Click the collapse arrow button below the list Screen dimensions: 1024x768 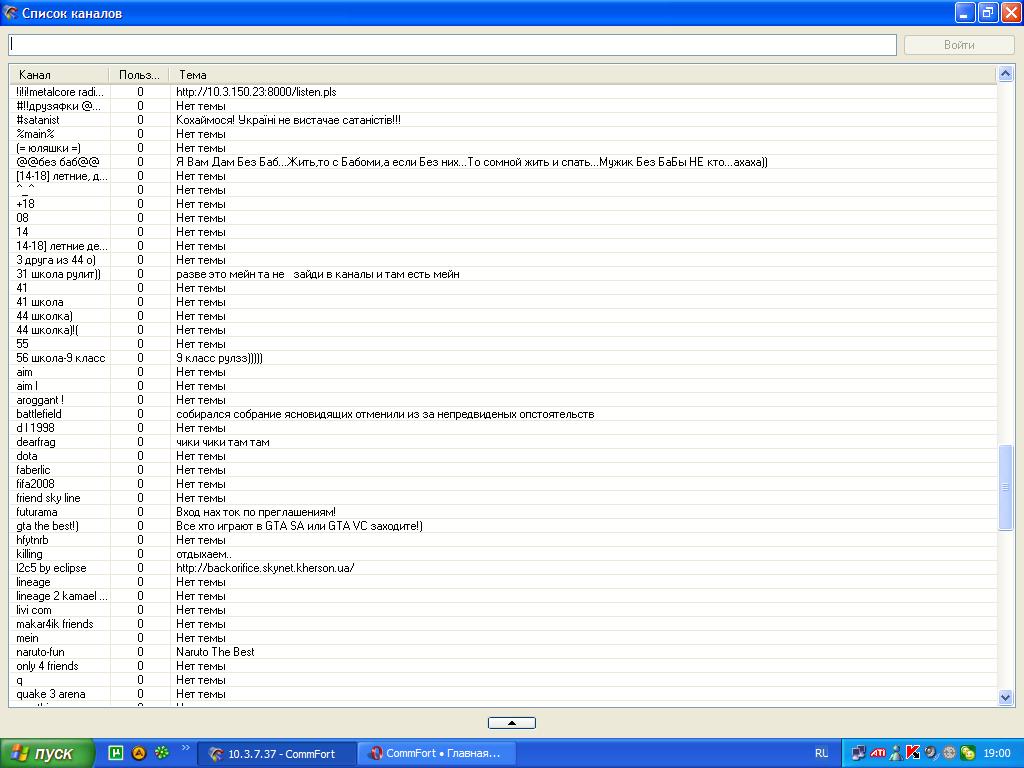click(511, 723)
